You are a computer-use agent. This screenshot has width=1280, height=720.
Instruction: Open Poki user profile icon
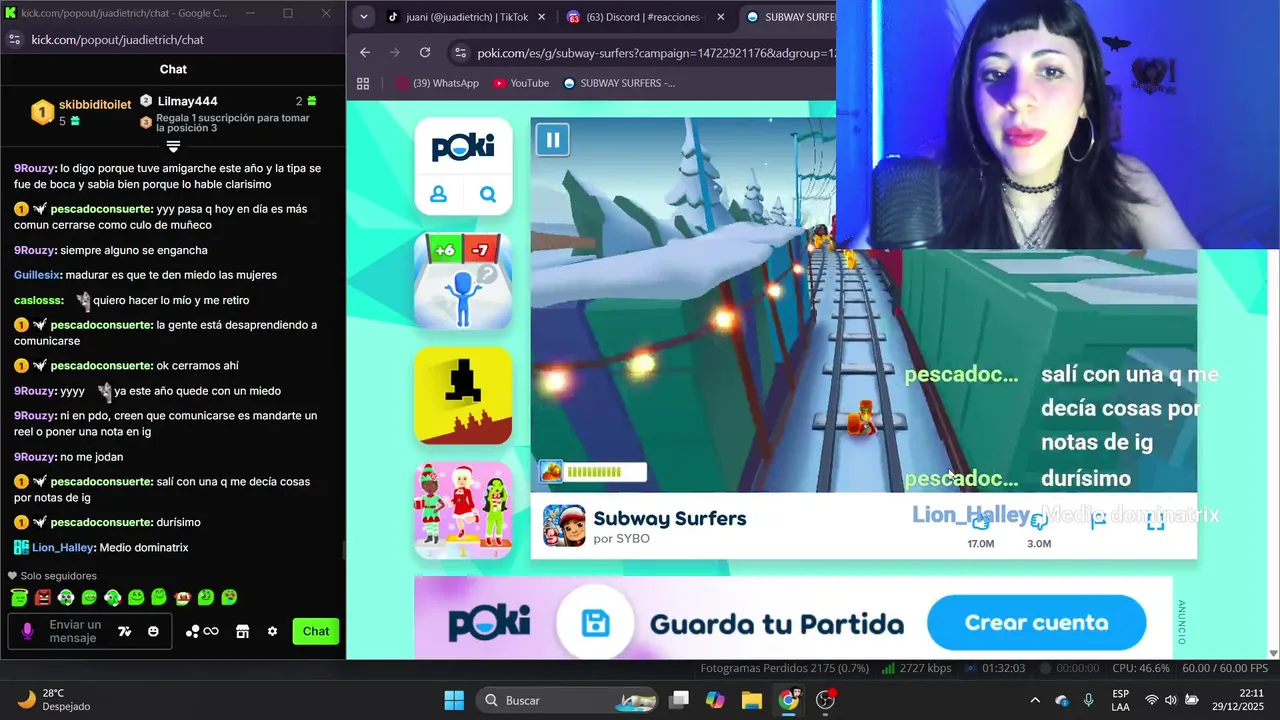438,194
